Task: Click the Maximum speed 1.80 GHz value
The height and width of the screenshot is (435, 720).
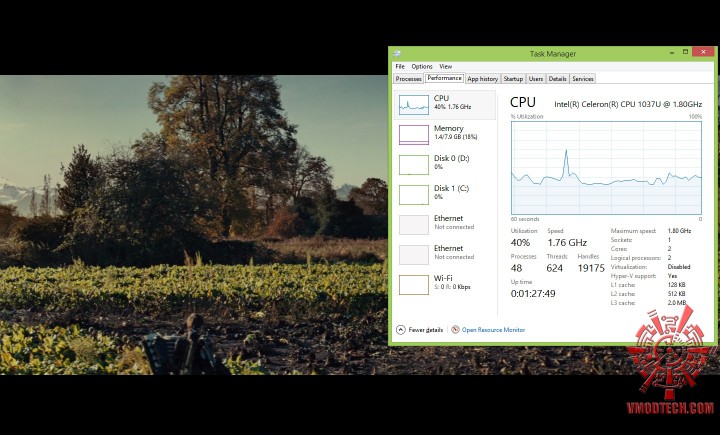Action: click(x=679, y=231)
